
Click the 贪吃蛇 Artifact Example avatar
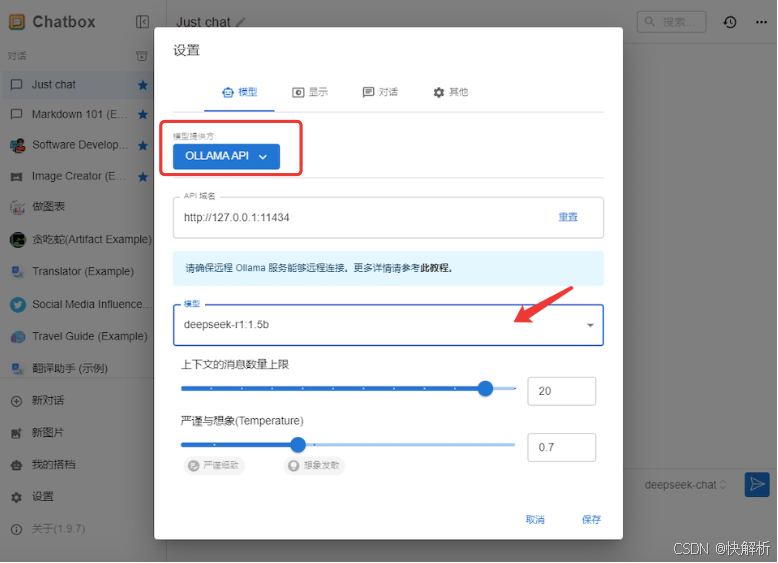pos(18,240)
